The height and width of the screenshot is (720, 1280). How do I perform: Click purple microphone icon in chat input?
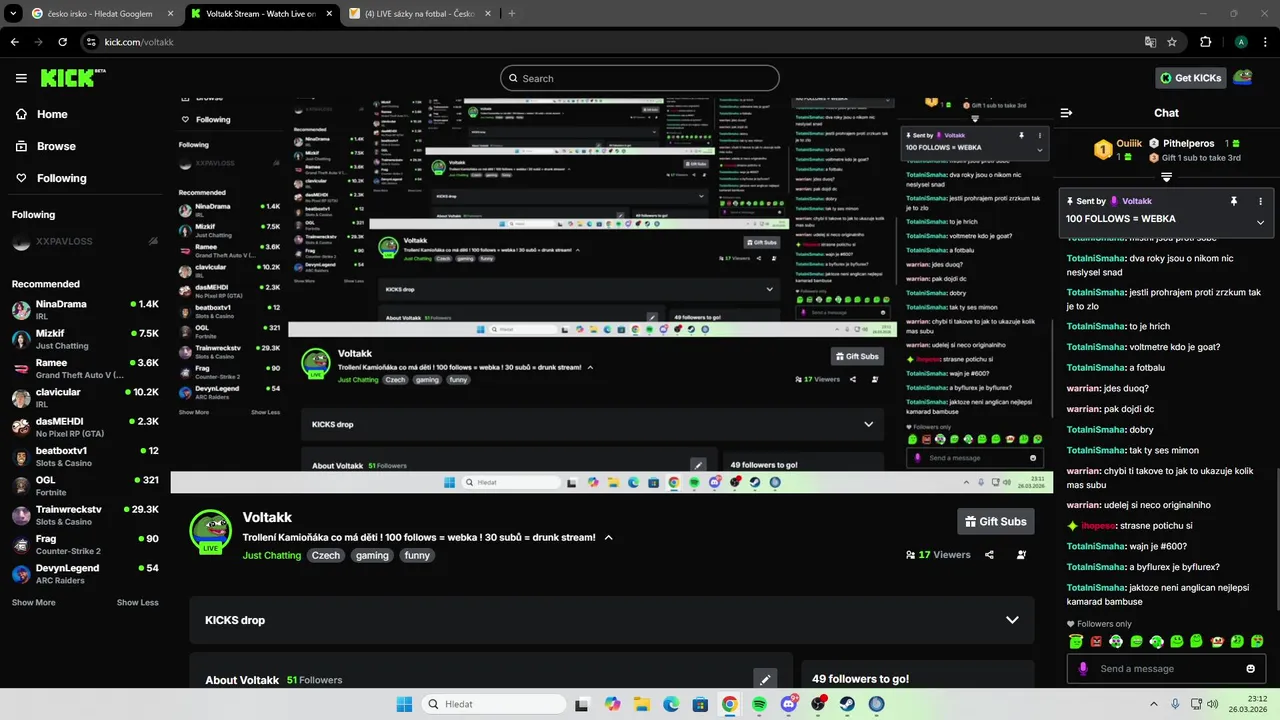click(x=1082, y=669)
